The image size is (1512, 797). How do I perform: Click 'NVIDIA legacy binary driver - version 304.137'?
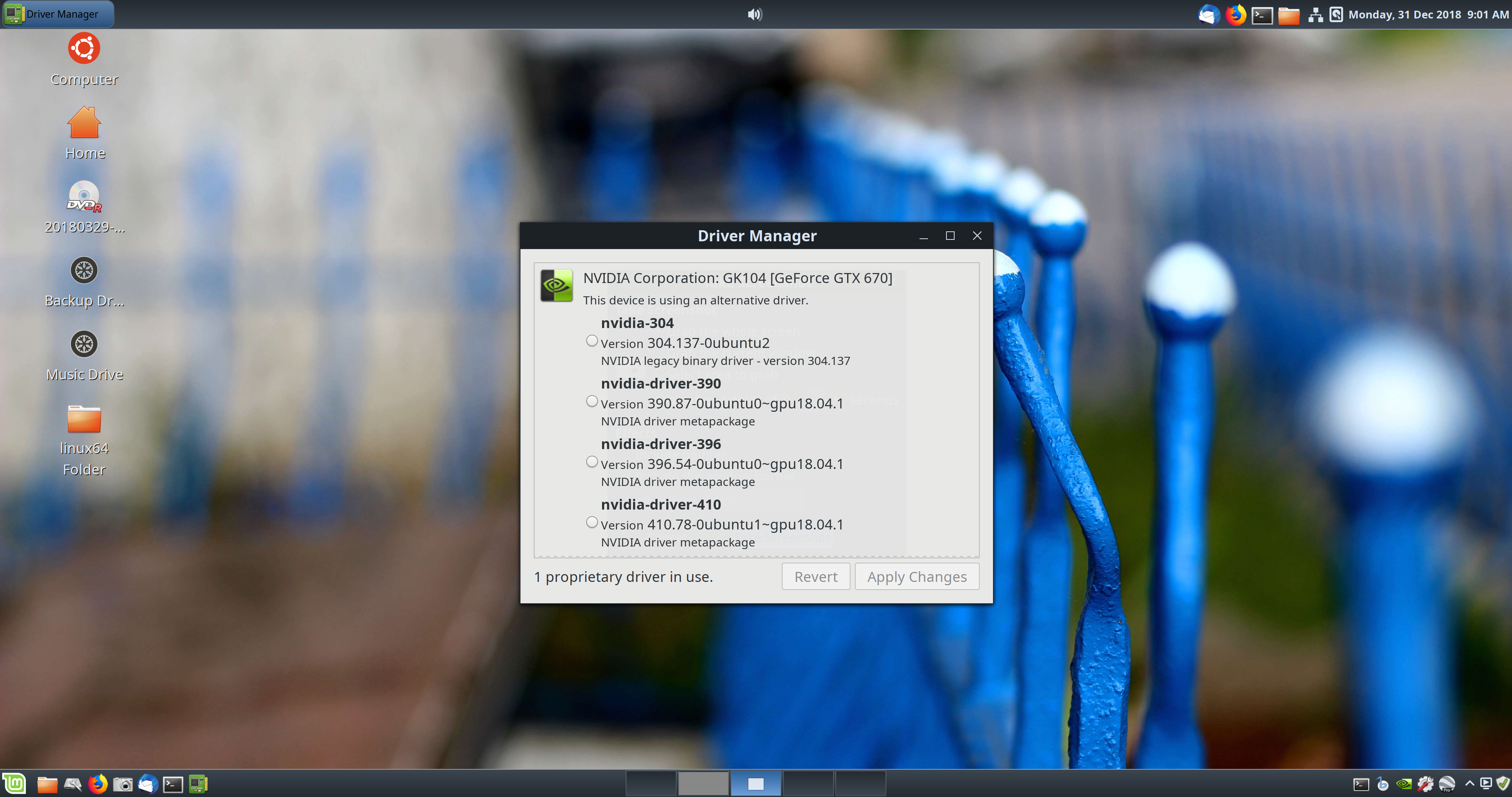(725, 361)
